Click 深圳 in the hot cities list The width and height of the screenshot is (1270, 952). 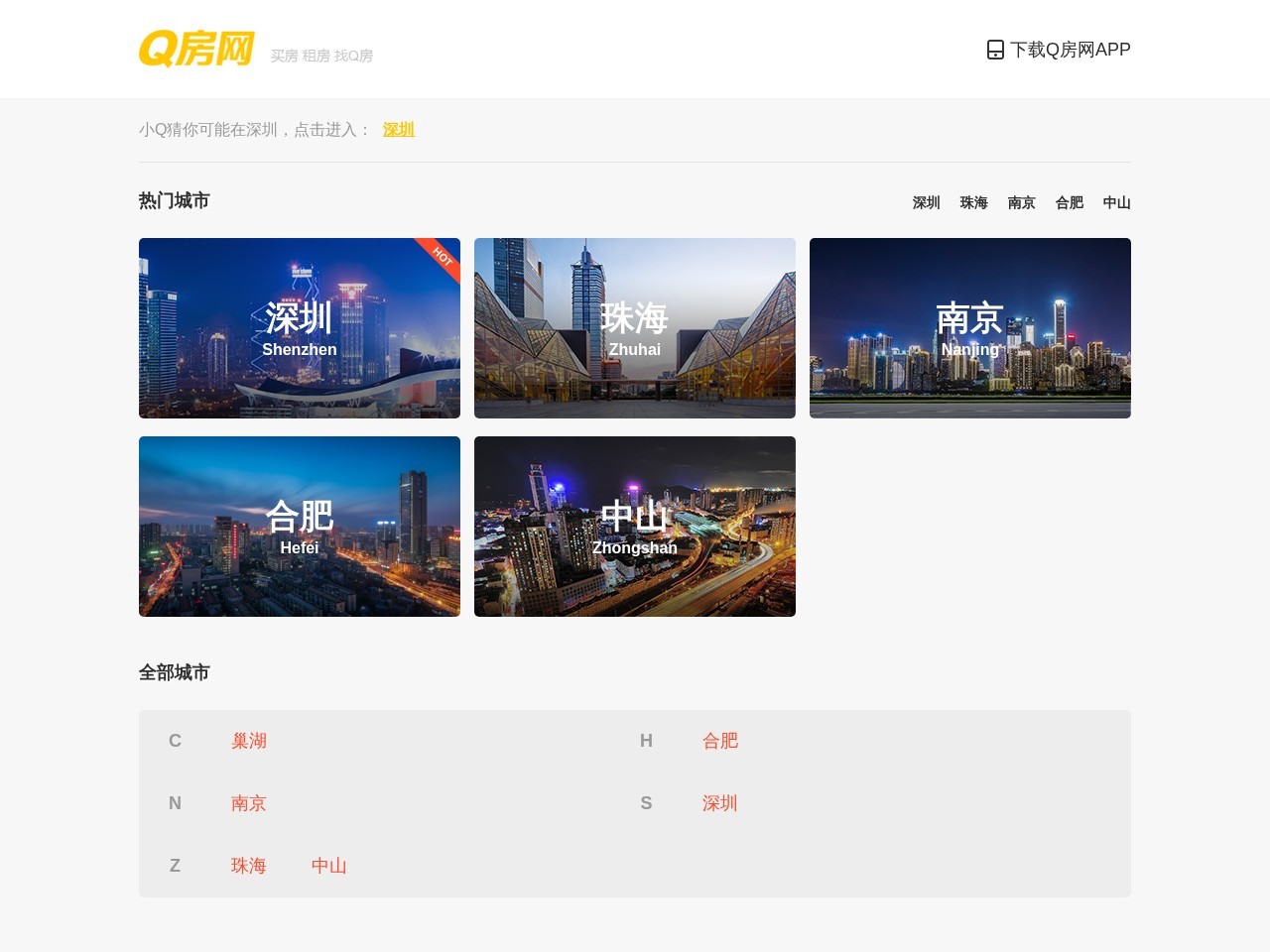coord(926,202)
